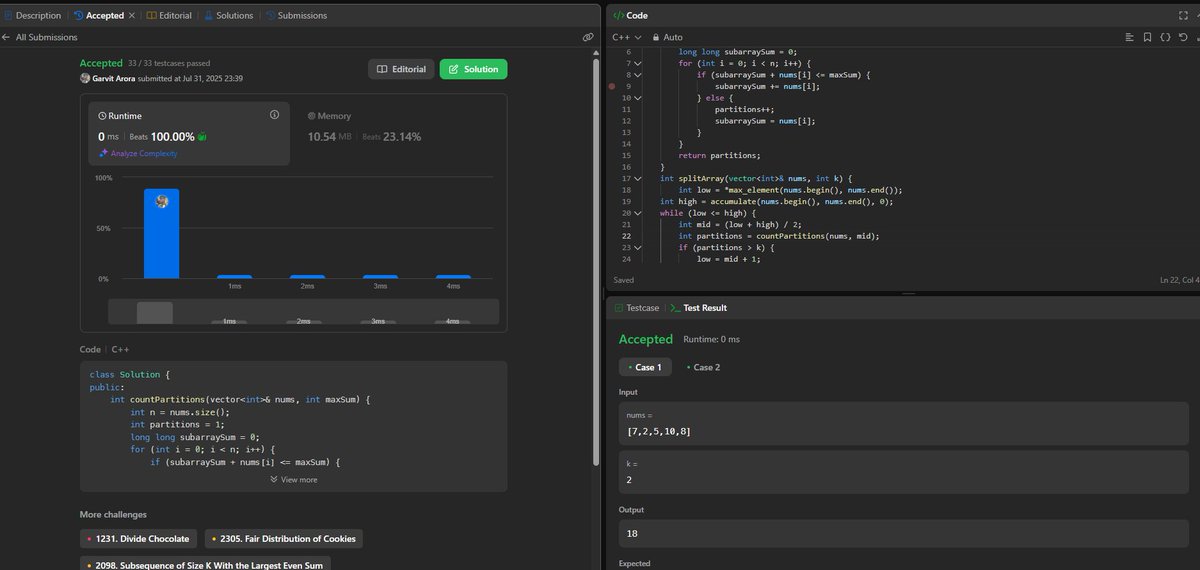The height and width of the screenshot is (570, 1200).
Task: Click the Runtime clock icon
Action: [102, 116]
